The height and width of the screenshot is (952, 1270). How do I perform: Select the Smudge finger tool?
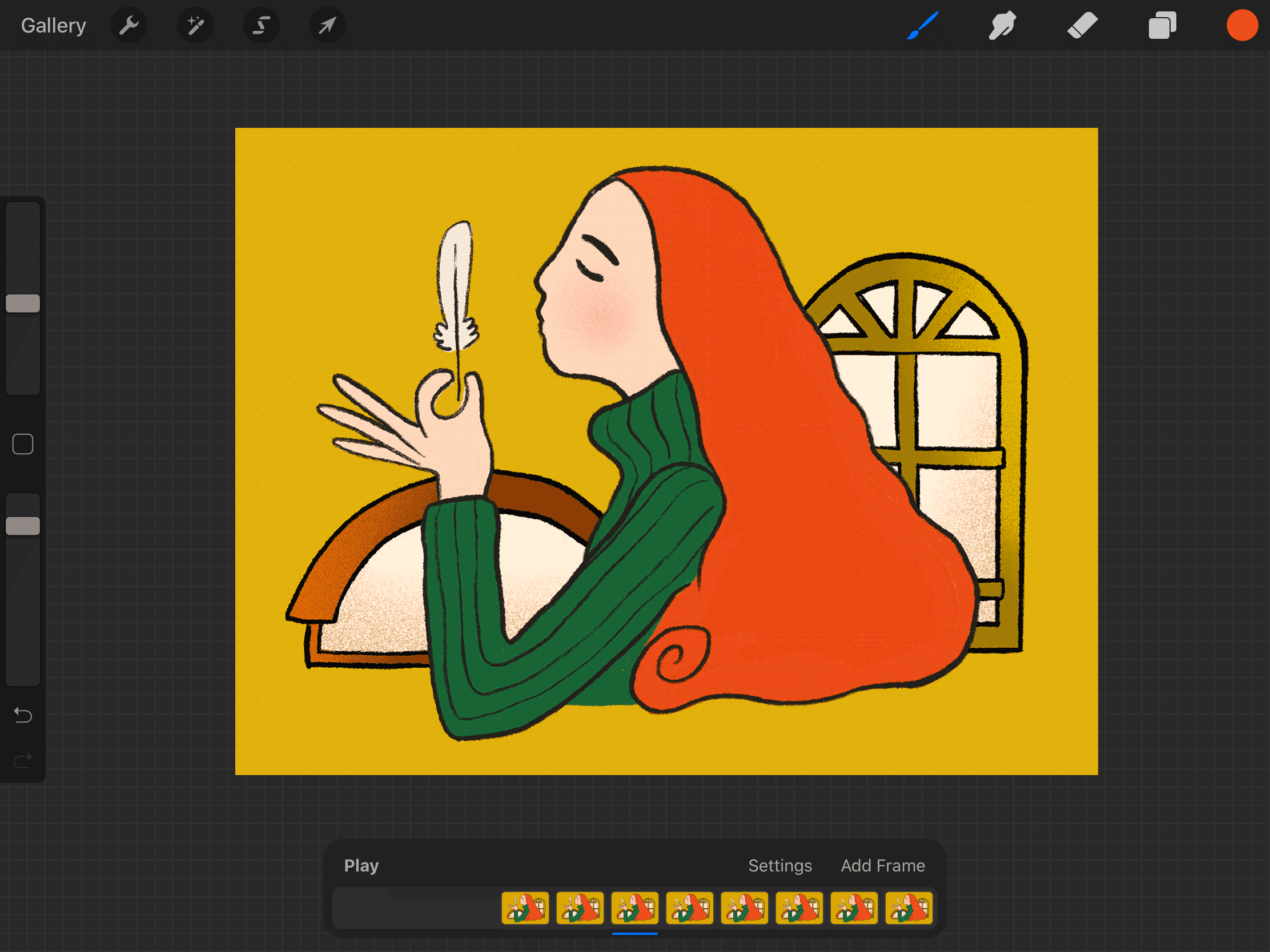pos(1002,25)
